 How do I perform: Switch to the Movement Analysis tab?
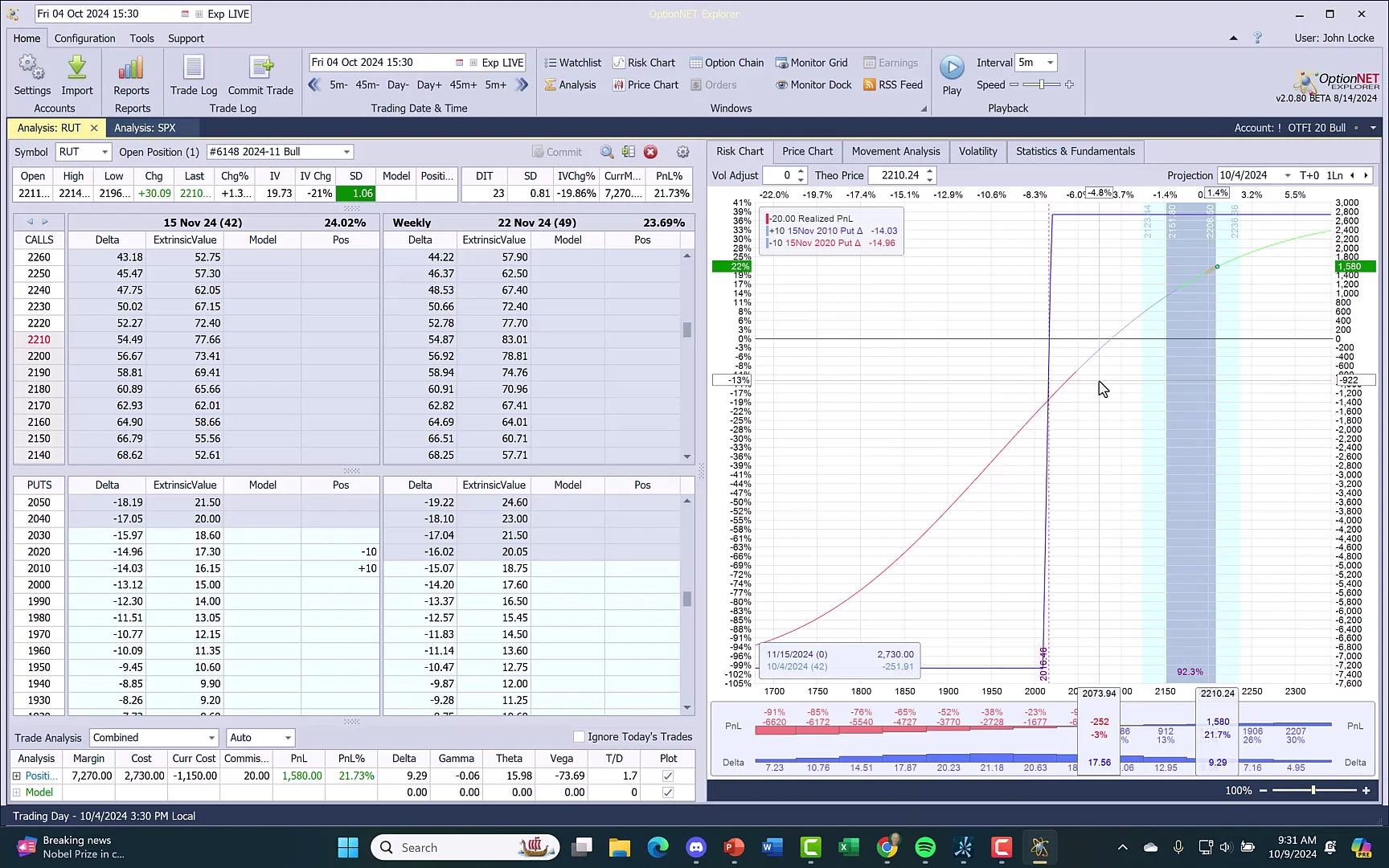(x=895, y=151)
